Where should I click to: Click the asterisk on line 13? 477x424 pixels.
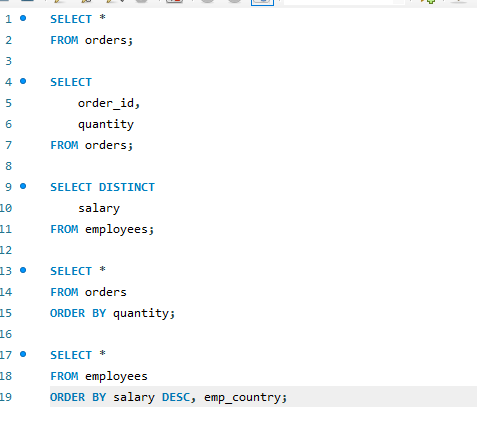(102, 270)
